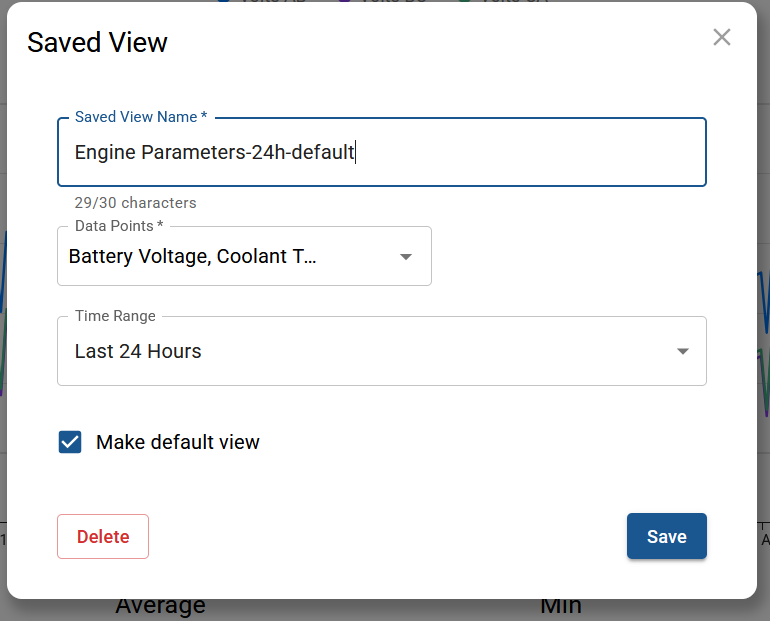The width and height of the screenshot is (770, 621).
Task: Delete this saved view
Action: (x=103, y=537)
